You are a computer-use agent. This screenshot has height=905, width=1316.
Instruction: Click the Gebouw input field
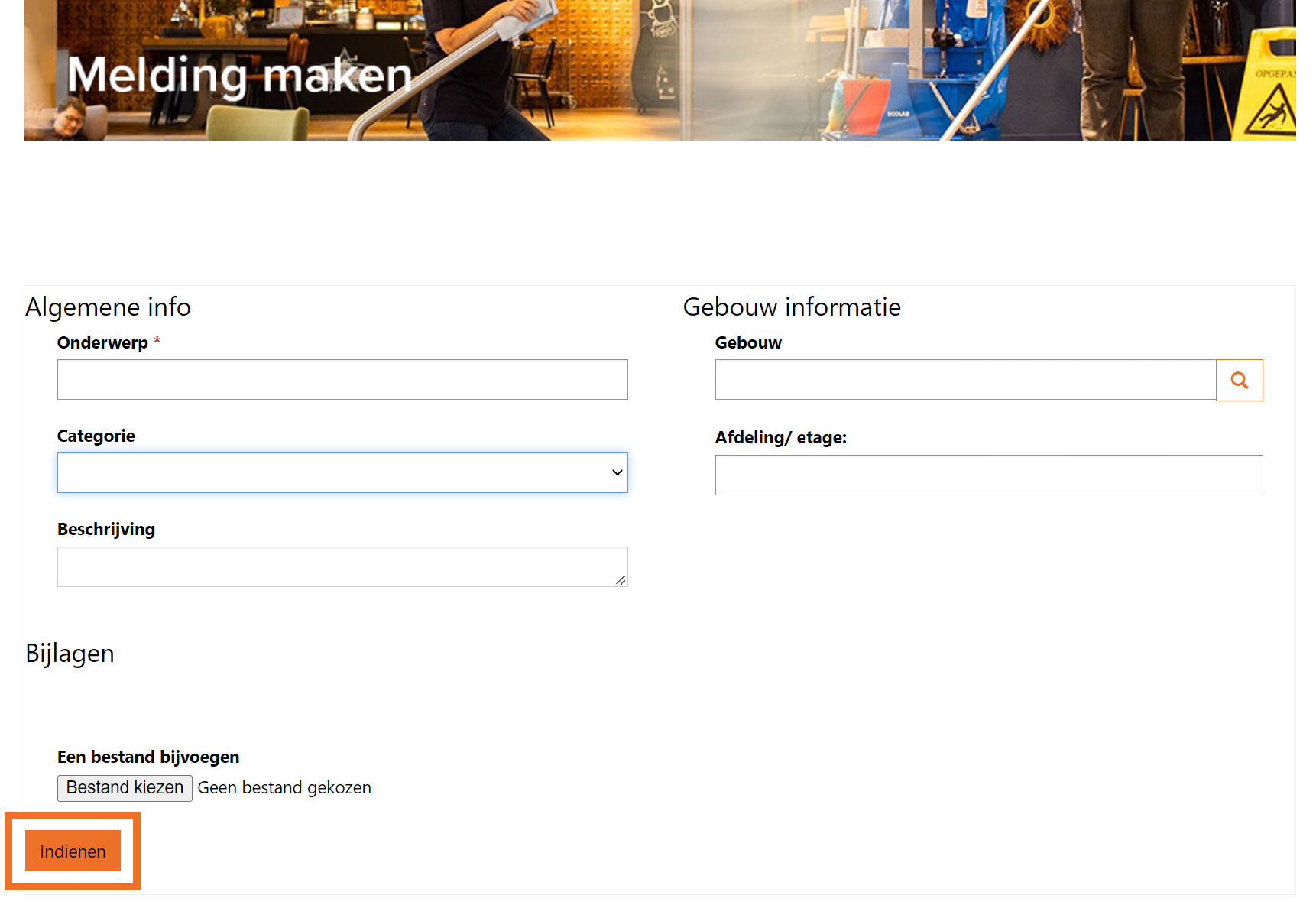[964, 379]
